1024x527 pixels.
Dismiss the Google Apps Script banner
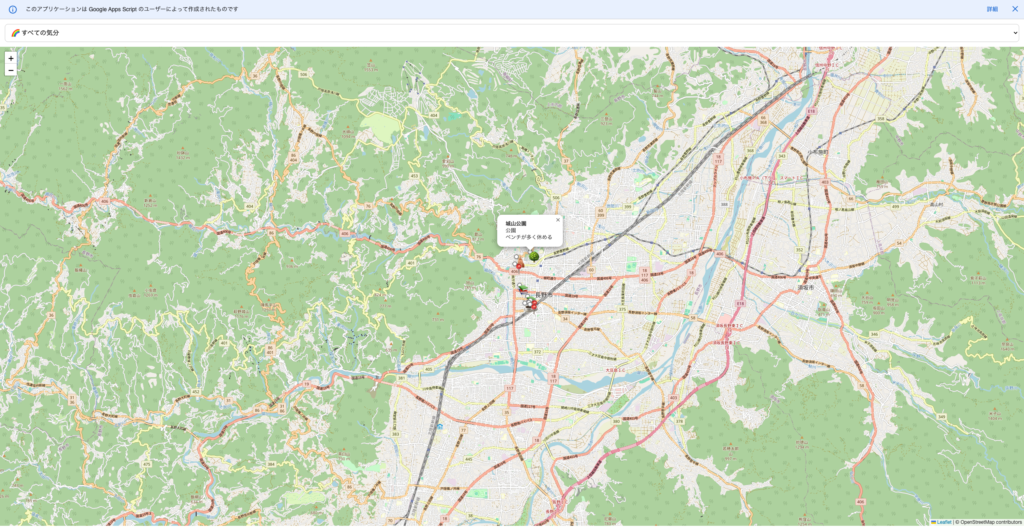click(1014, 9)
